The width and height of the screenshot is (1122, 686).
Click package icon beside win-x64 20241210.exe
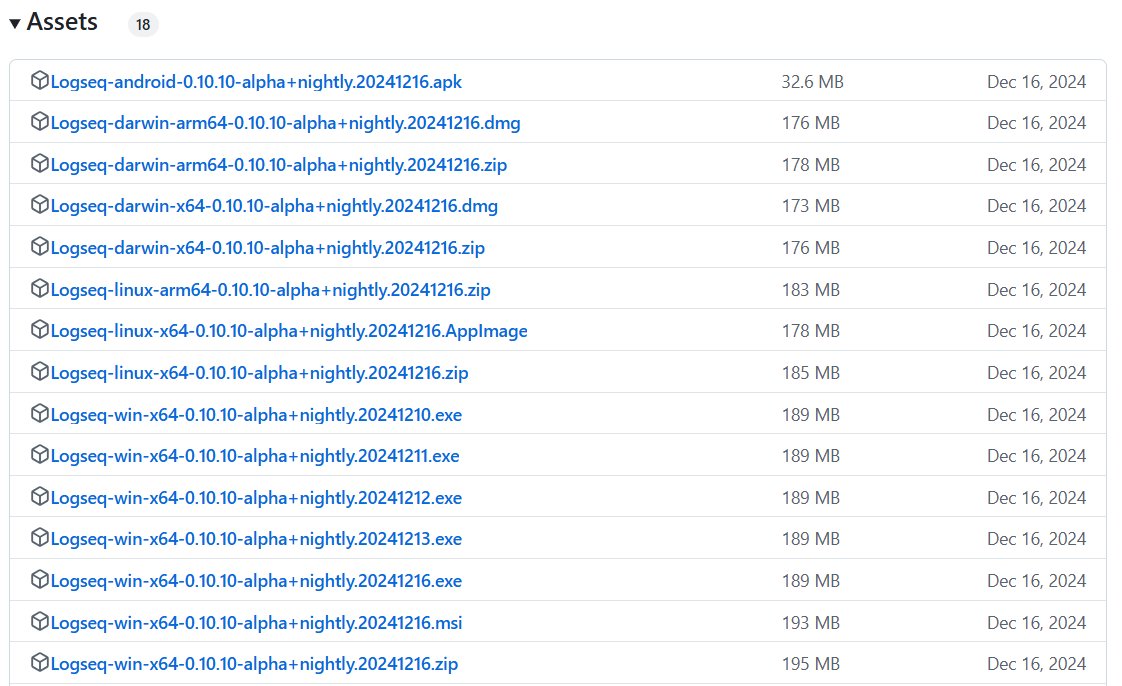39,414
